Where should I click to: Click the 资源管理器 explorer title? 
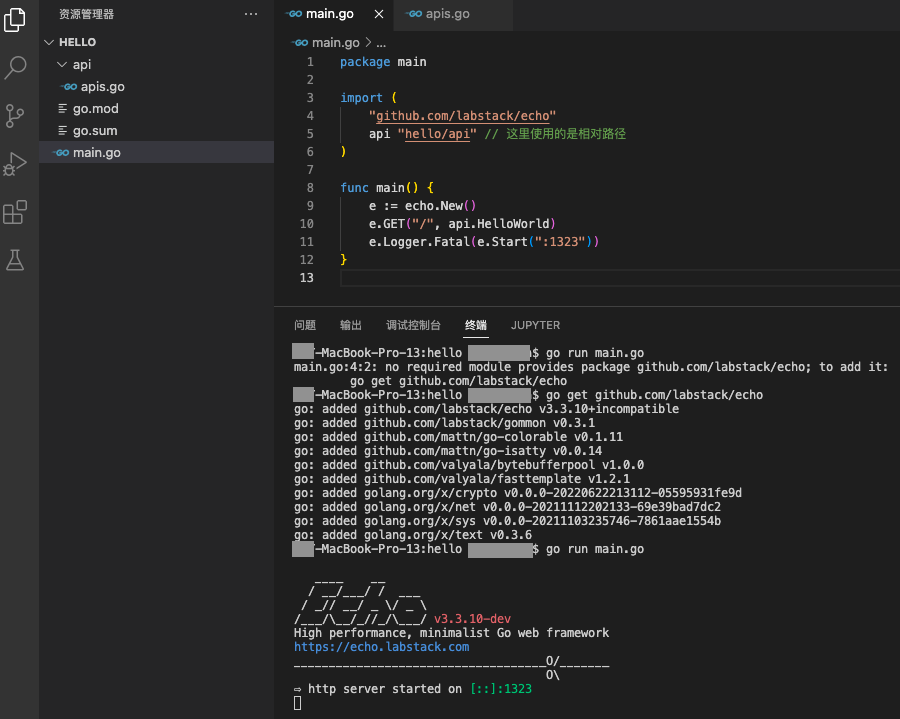(86, 14)
